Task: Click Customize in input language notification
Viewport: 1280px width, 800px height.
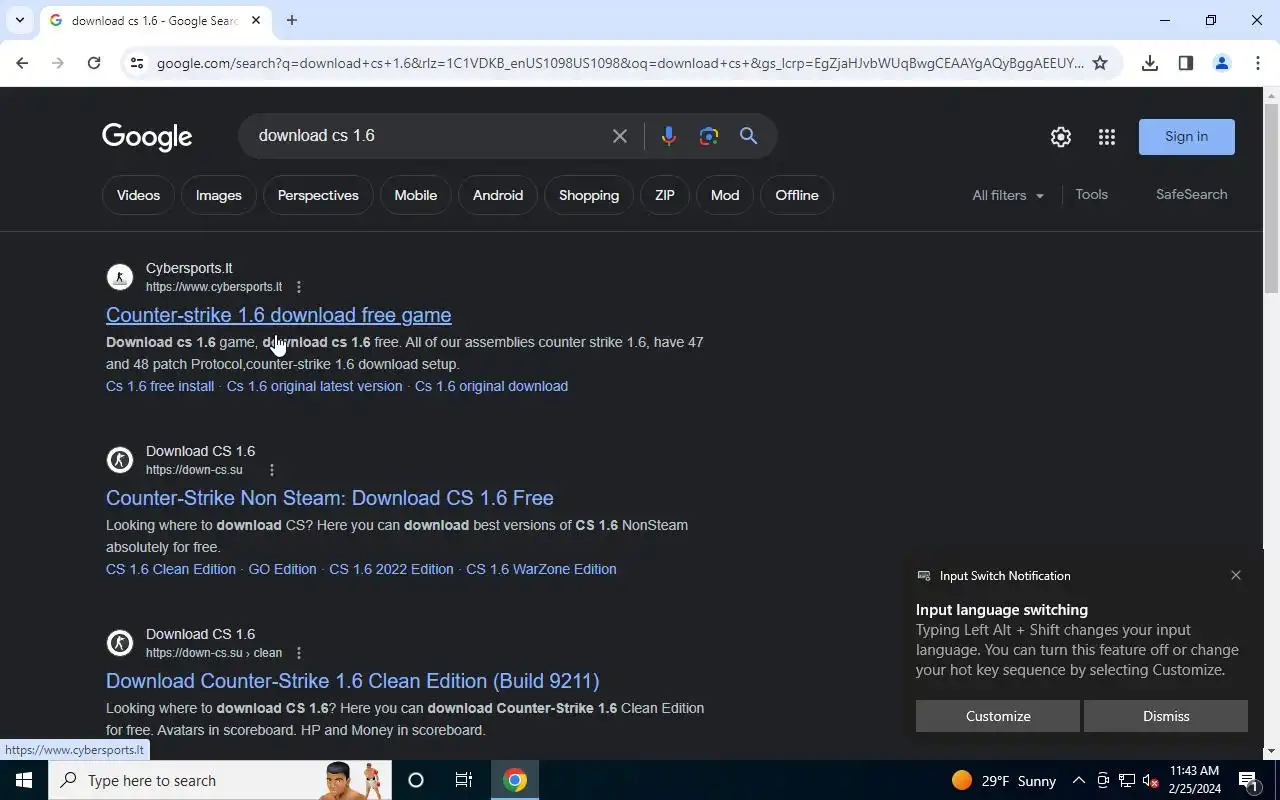Action: pos(998,716)
